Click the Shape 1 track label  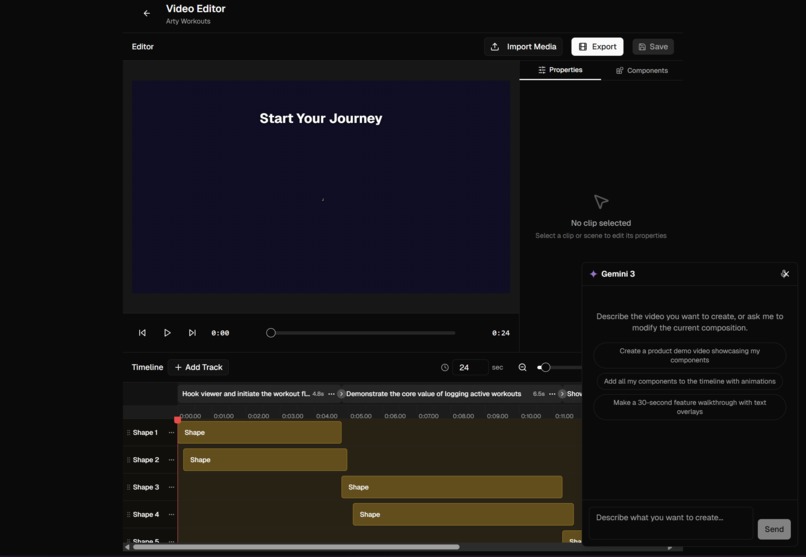tap(145, 433)
